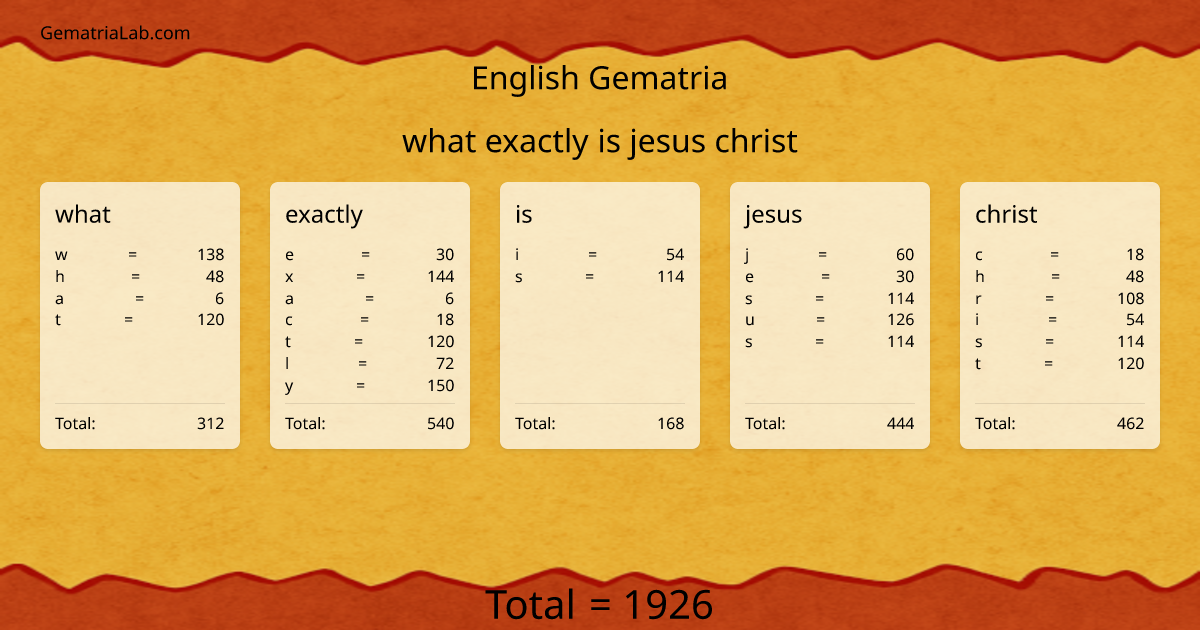Click the 'is' card title
Screen dimensions: 1200x630
(x=524, y=214)
